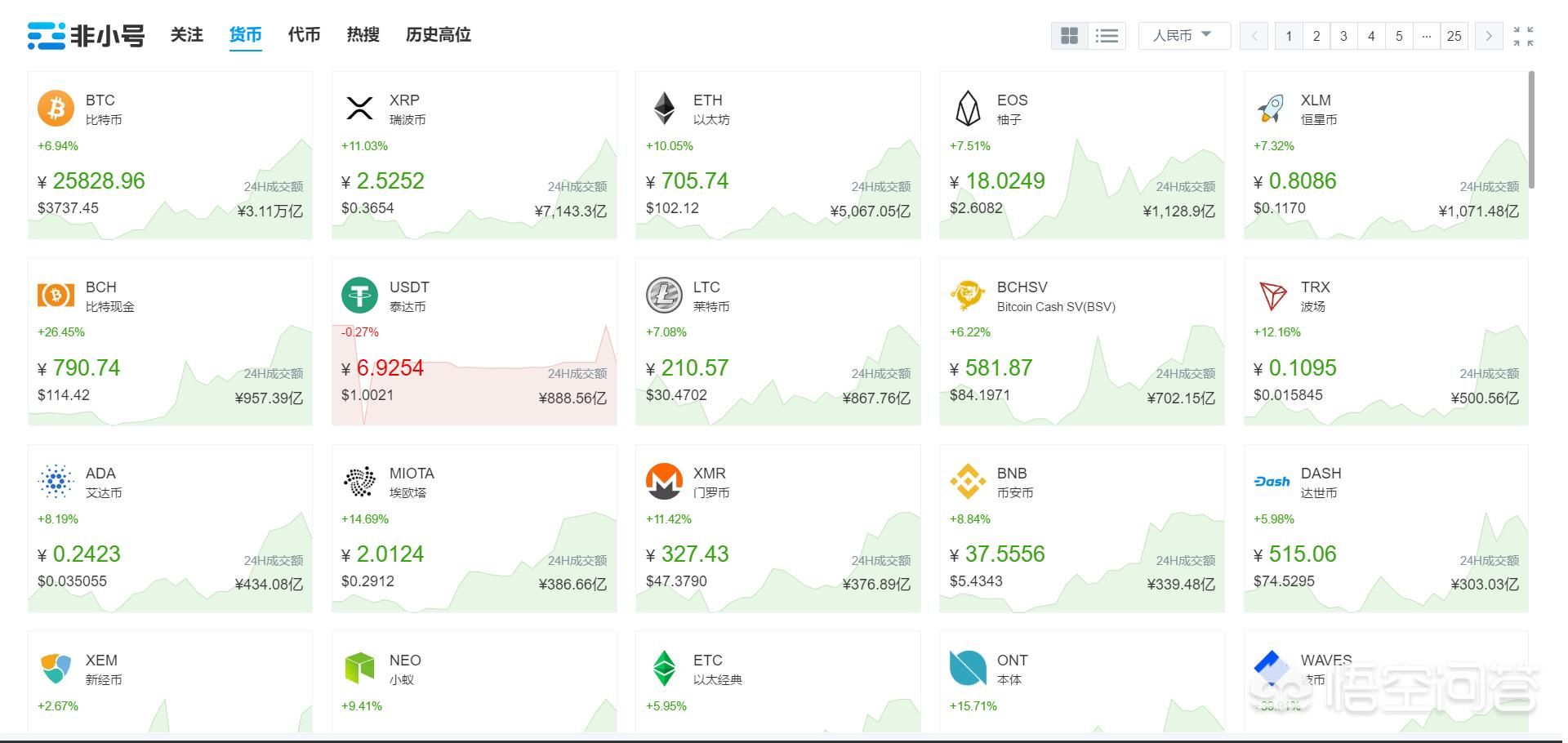Jump to page 2
Viewport: 1568px width, 743px height.
coord(1316,36)
